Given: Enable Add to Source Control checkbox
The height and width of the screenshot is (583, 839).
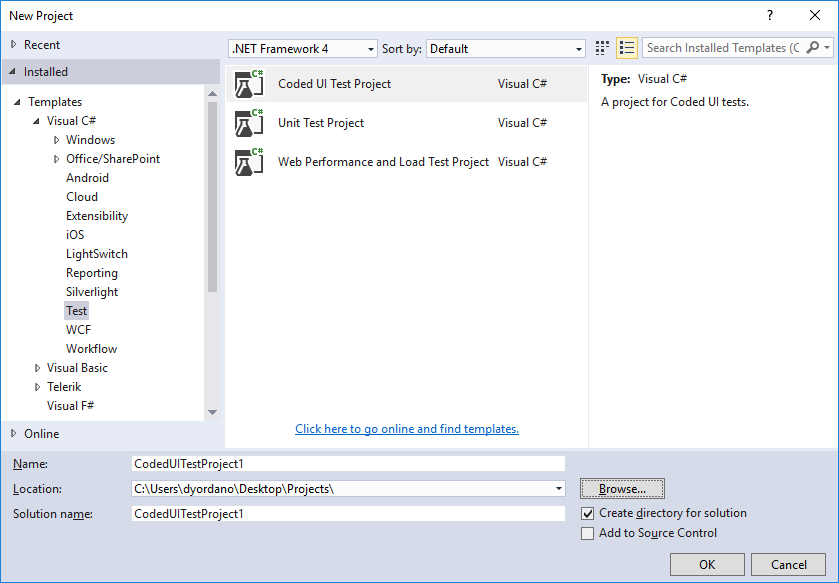Looking at the screenshot, I should pos(588,533).
